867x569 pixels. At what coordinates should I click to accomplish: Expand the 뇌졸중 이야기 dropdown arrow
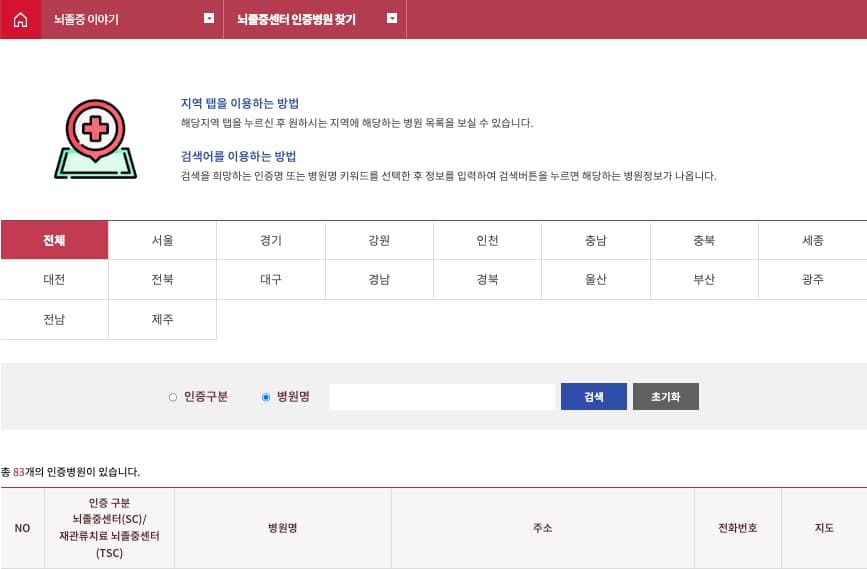[x=209, y=19]
